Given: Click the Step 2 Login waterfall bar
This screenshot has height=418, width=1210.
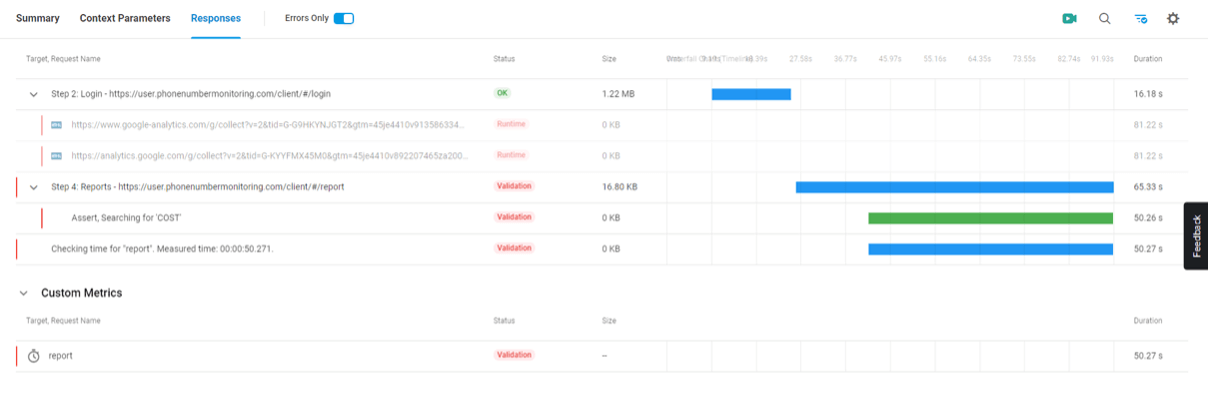Looking at the screenshot, I should point(751,94).
